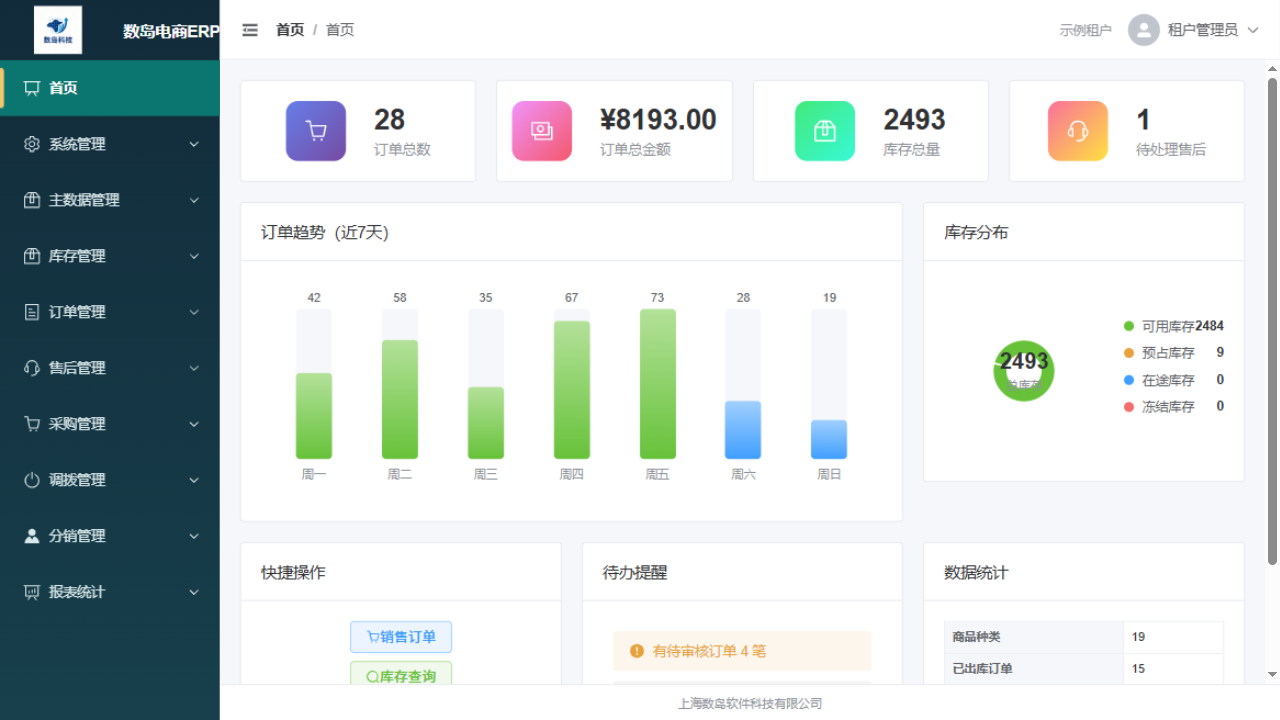Click the 已出库订单 table cell
The height and width of the screenshot is (720, 1280).
tap(1034, 669)
